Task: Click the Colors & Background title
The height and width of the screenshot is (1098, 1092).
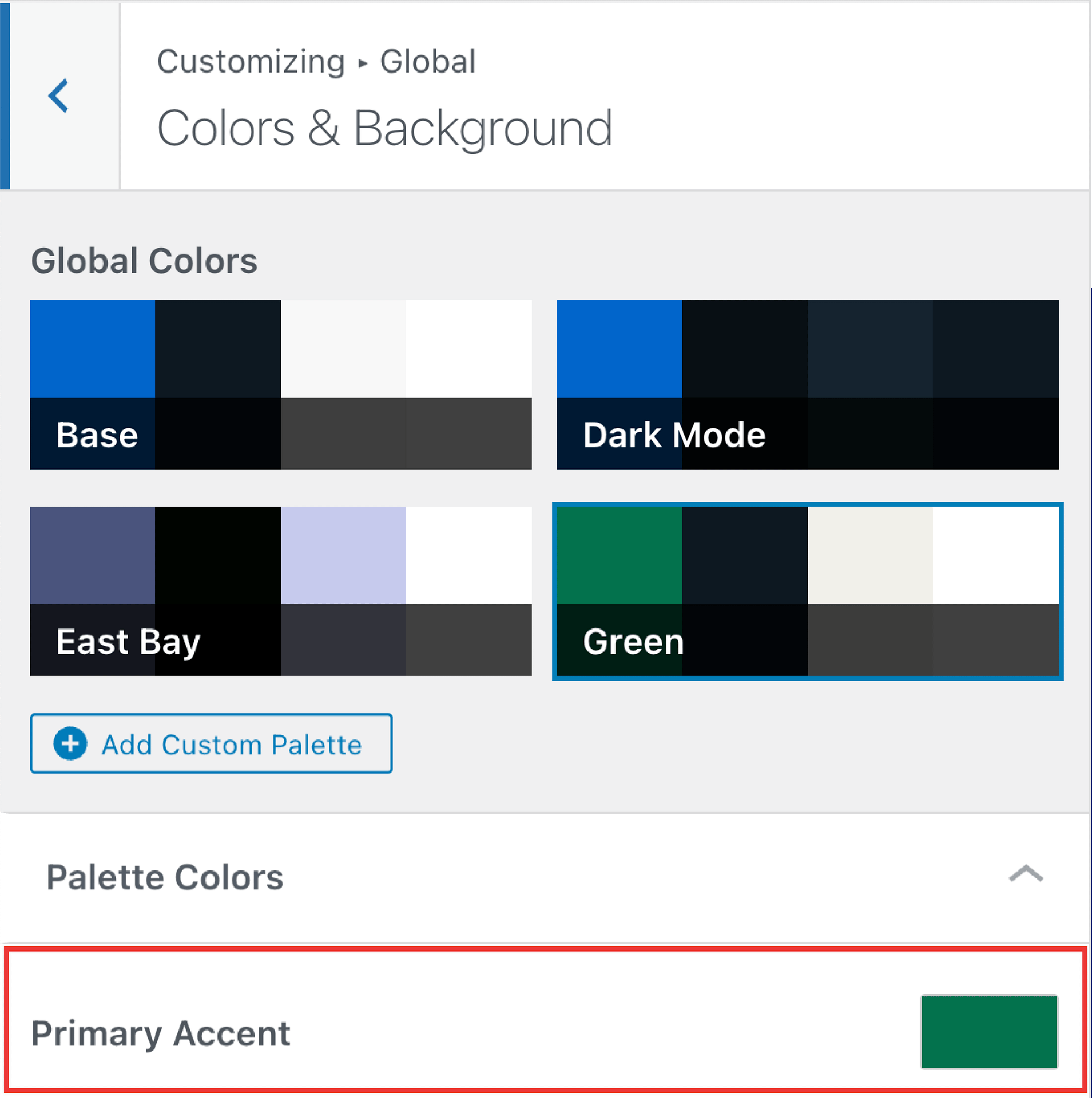Action: [x=384, y=128]
